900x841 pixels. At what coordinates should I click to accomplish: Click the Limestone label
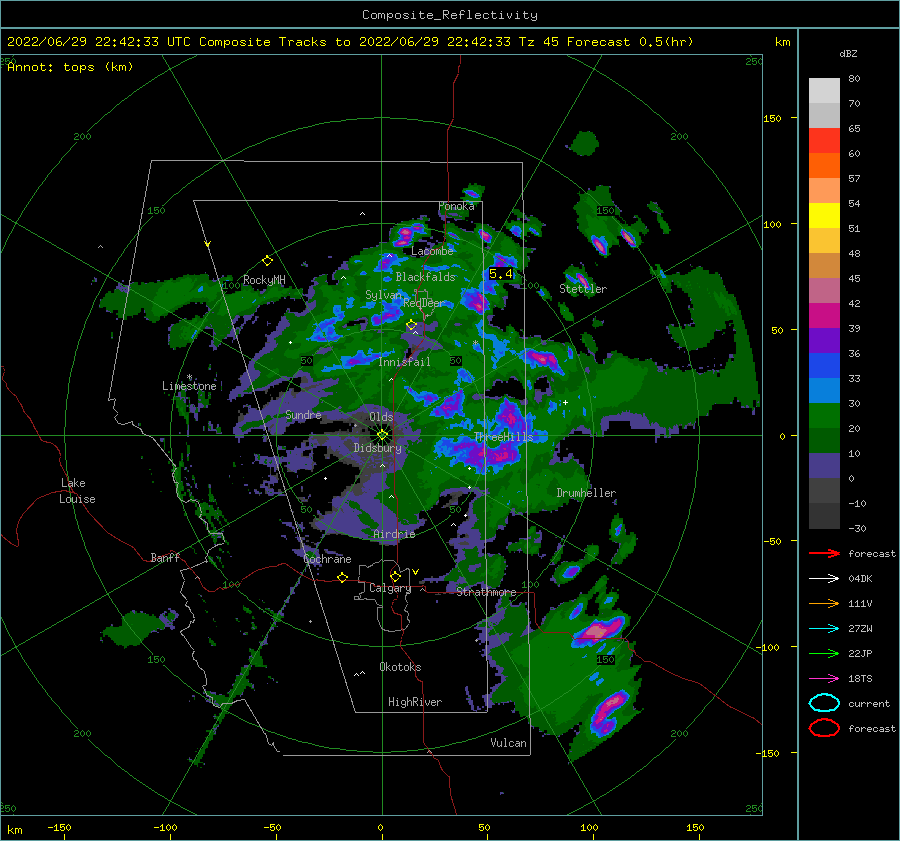point(189,386)
